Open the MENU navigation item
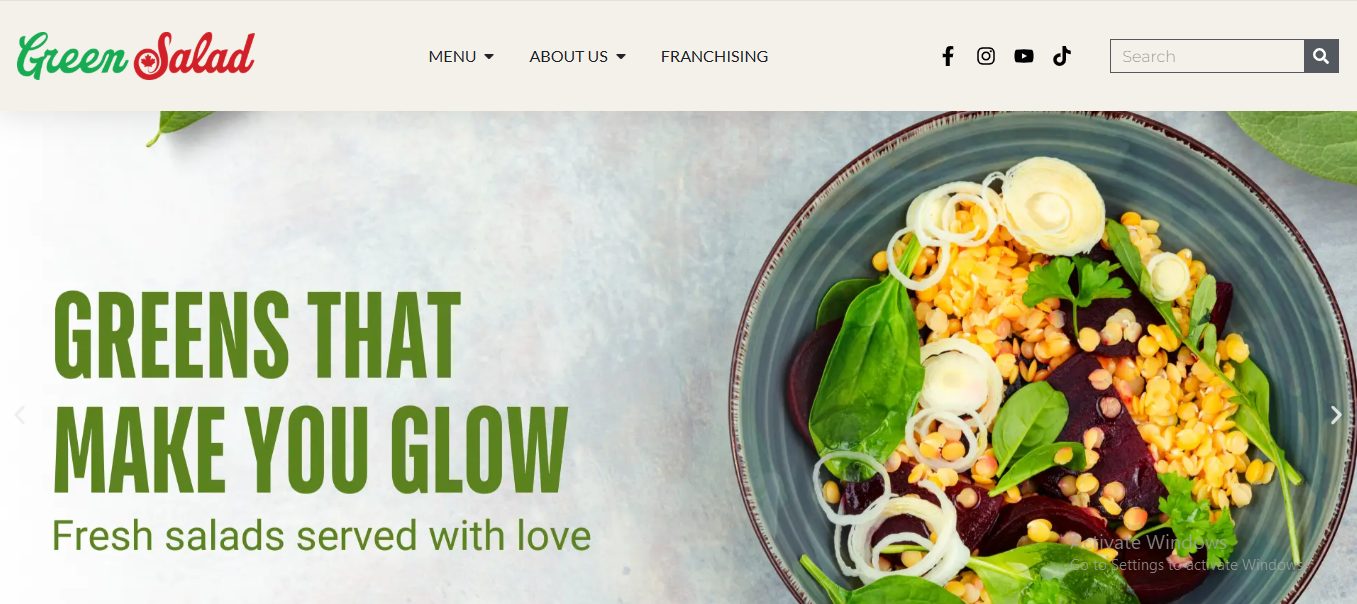 tap(461, 57)
